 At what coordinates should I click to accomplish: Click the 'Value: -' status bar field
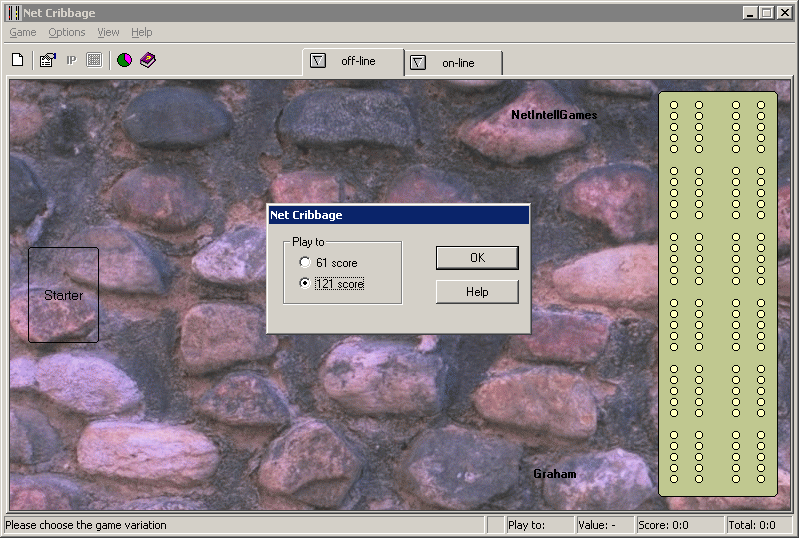pos(605,525)
